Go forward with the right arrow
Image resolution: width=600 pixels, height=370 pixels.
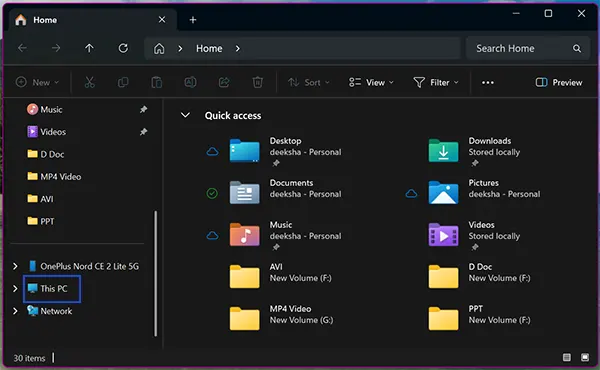tap(56, 48)
